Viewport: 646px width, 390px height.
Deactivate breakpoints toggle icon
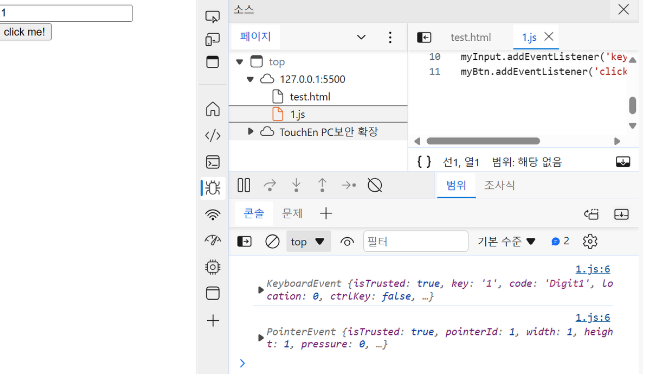click(374, 185)
